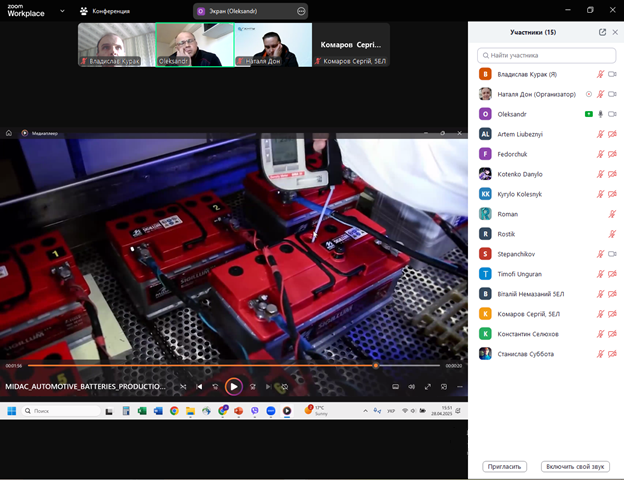Select the Экран (Oleksandr) shared screen pill

point(250,12)
